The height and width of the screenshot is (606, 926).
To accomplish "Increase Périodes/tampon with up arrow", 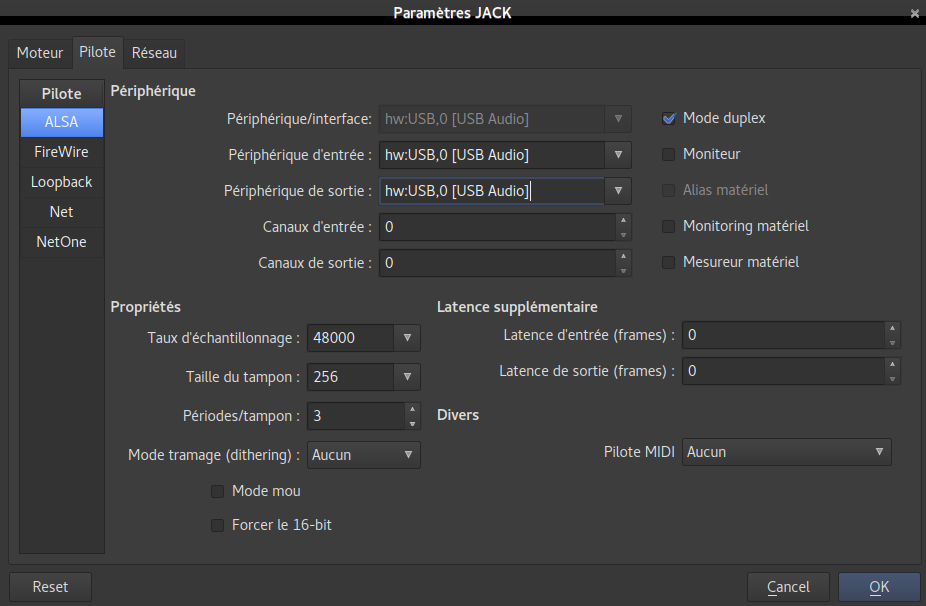I will tap(412, 409).
